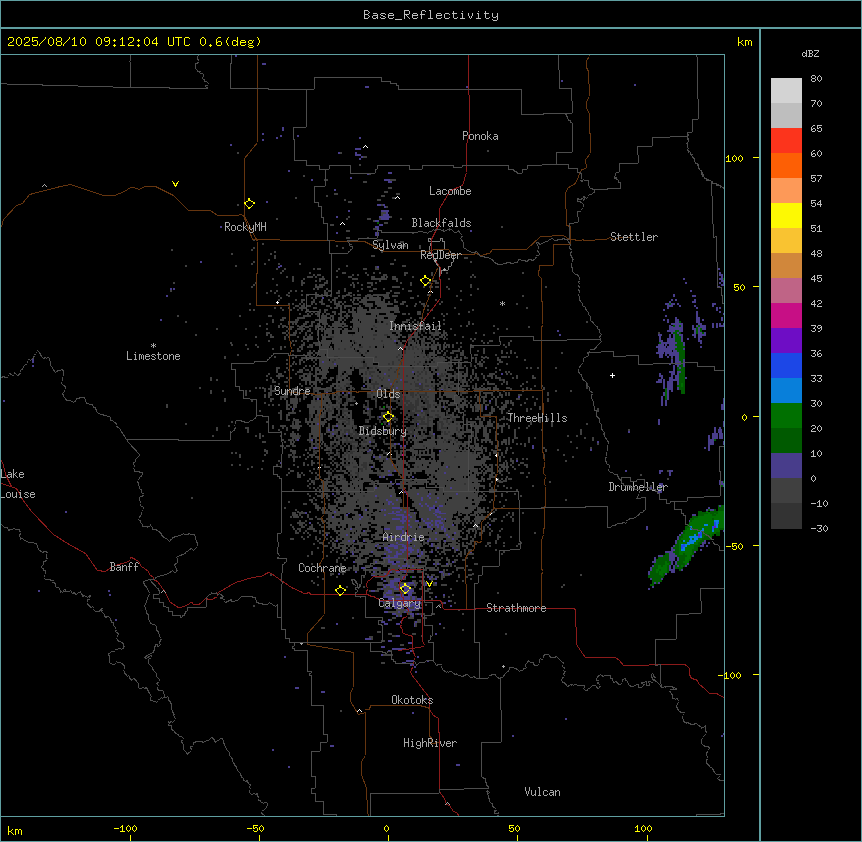862x842 pixels.
Task: Click the Strathmore label
Action: coord(516,608)
